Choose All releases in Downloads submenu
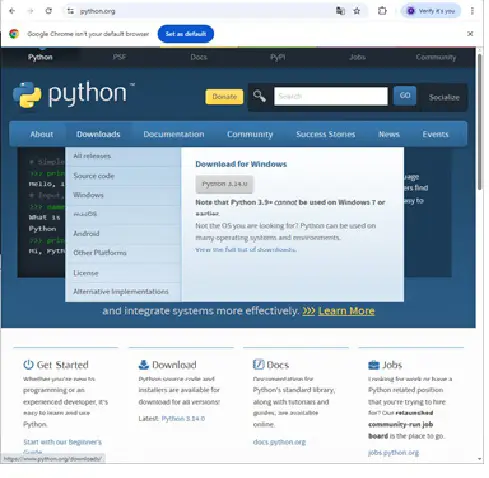489x478 pixels. pos(123,156)
